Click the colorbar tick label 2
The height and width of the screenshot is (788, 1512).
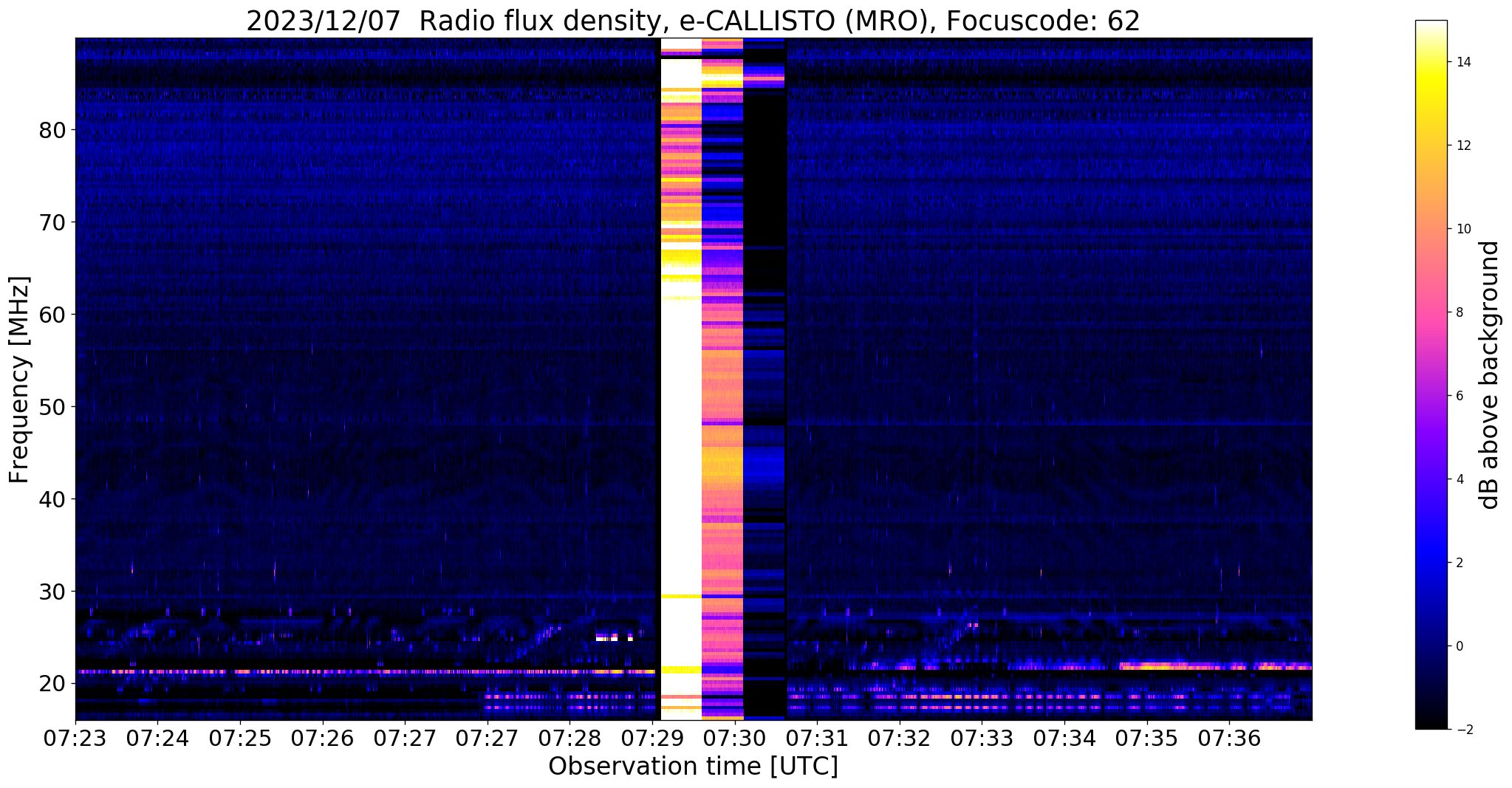[x=1460, y=563]
